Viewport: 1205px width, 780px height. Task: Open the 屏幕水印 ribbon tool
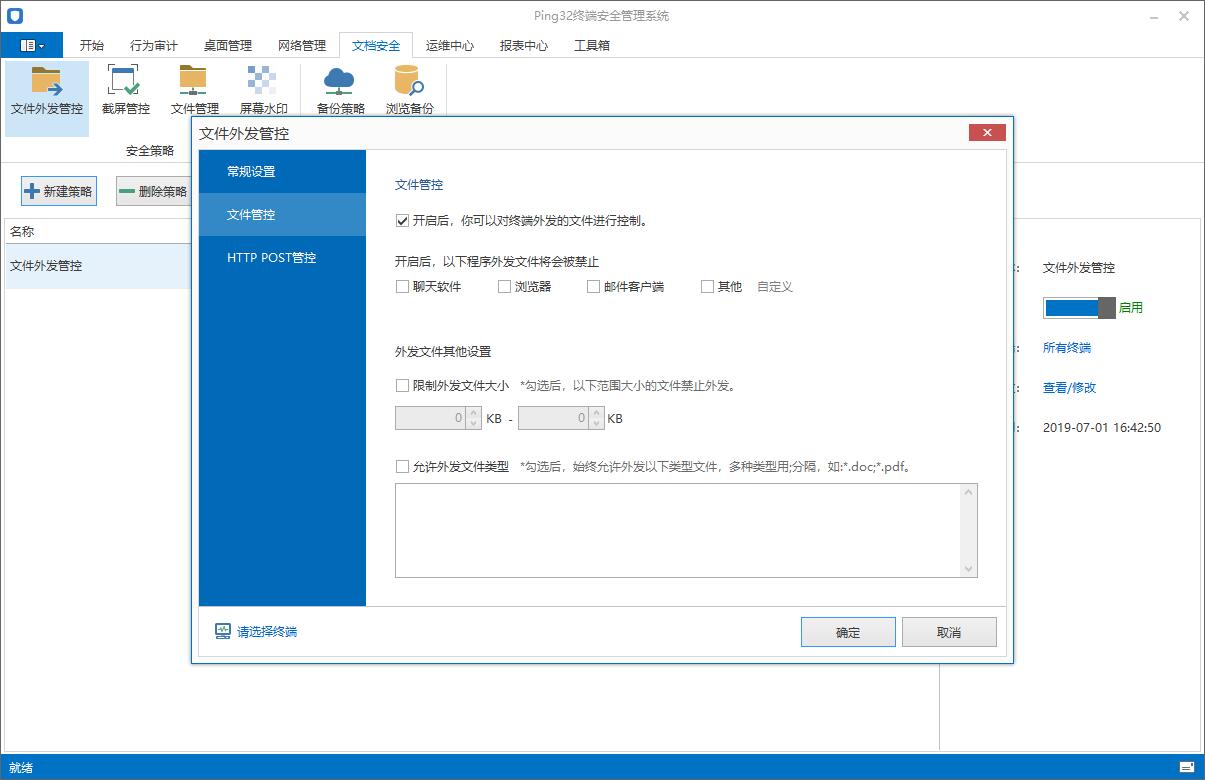pos(264,91)
